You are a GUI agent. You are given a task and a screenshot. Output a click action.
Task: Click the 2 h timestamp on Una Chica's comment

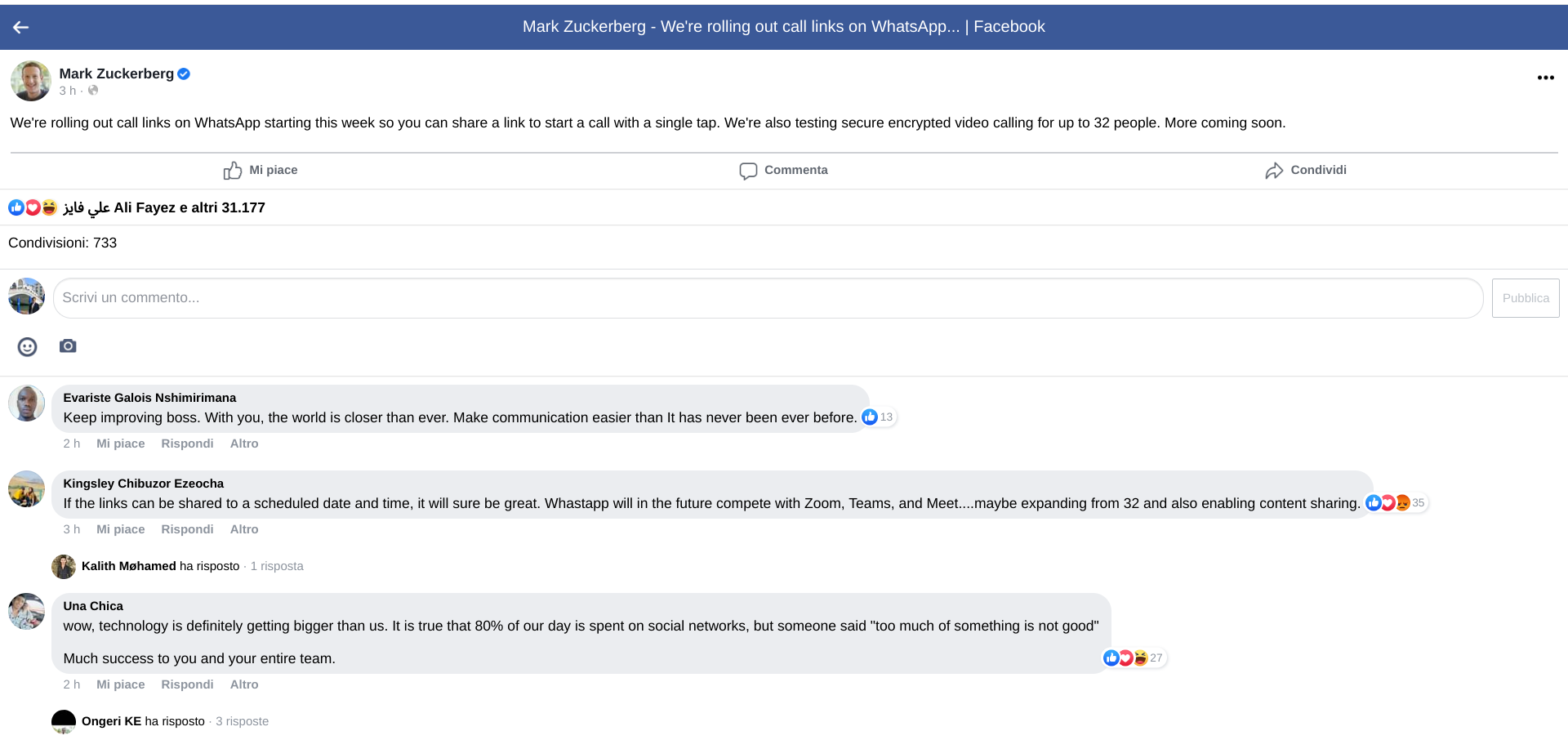coord(72,684)
